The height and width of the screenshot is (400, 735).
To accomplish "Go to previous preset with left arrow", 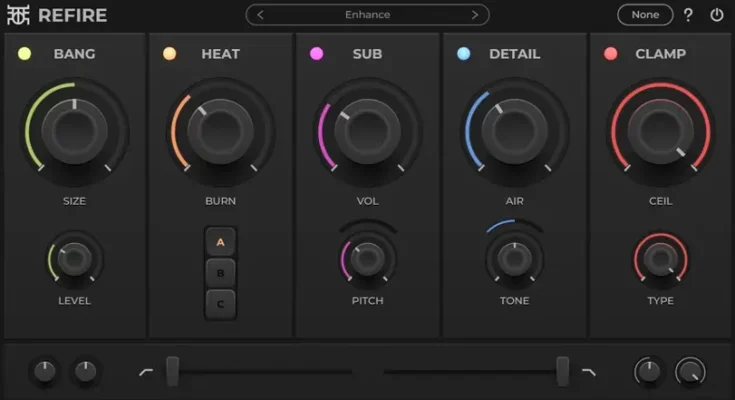I will 261,15.
